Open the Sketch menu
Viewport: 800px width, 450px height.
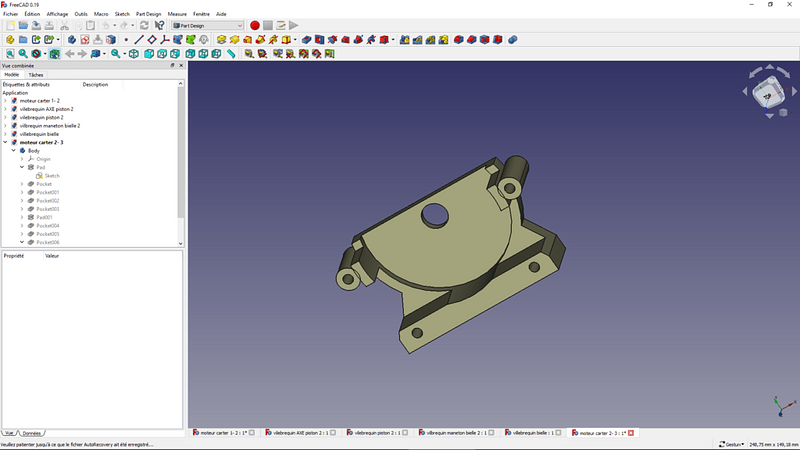click(122, 14)
